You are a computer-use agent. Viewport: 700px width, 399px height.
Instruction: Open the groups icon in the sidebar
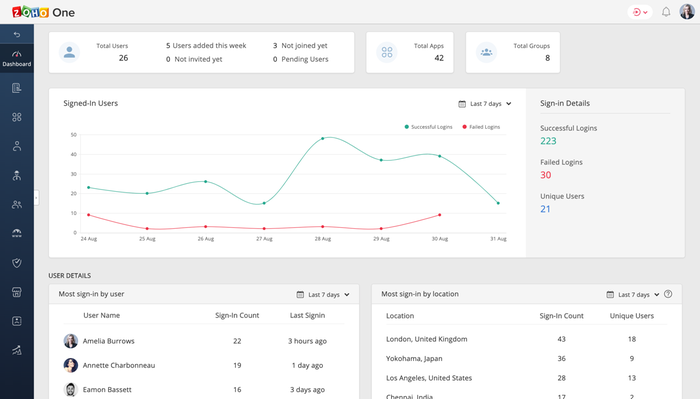[x=17, y=204]
